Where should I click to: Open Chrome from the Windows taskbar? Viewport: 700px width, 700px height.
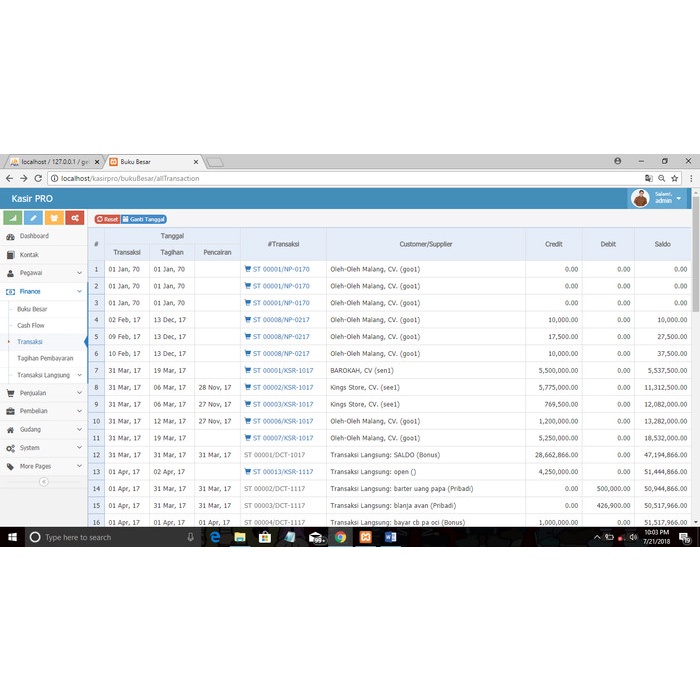(x=340, y=537)
